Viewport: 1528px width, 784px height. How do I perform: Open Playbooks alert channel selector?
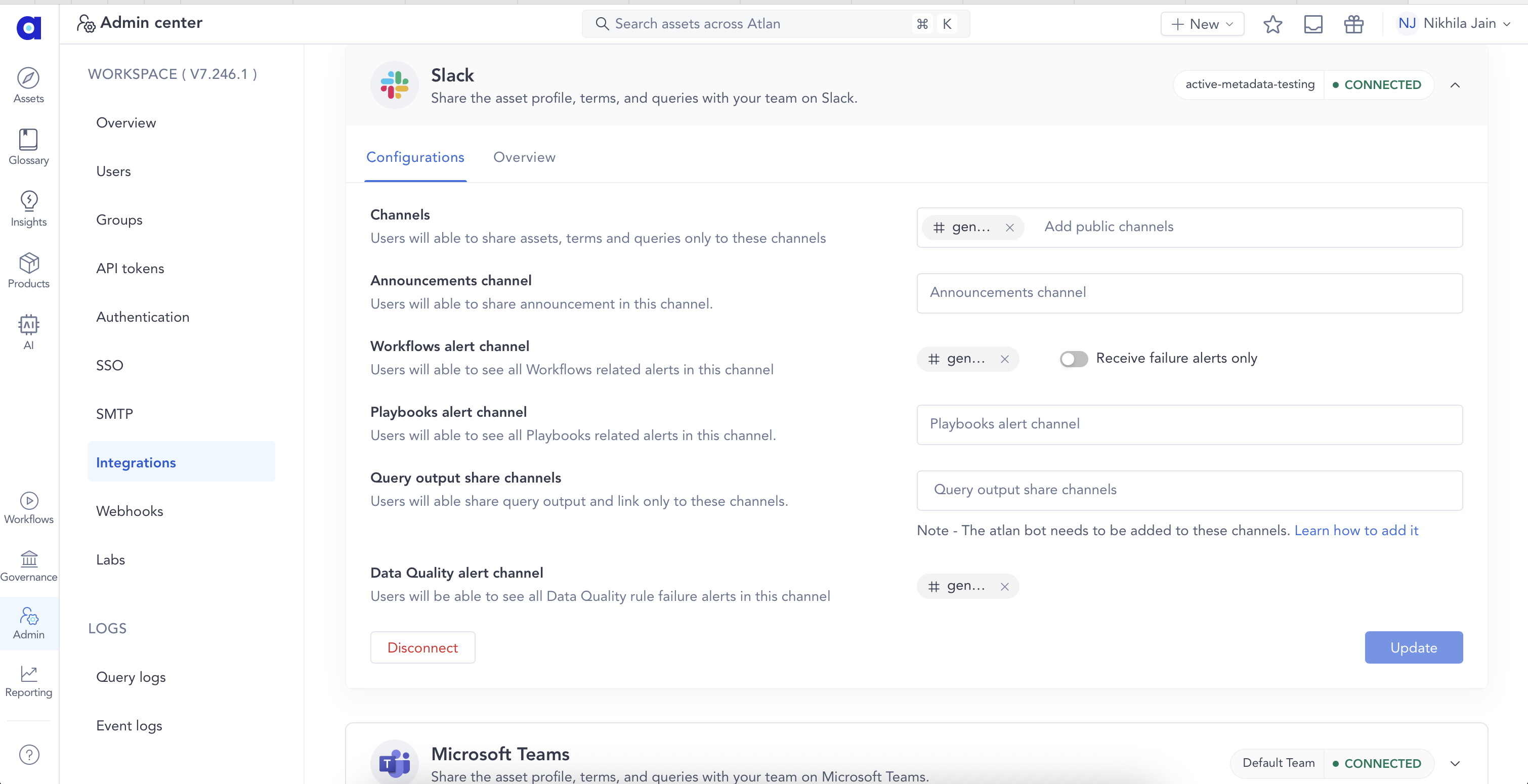pyautogui.click(x=1190, y=424)
